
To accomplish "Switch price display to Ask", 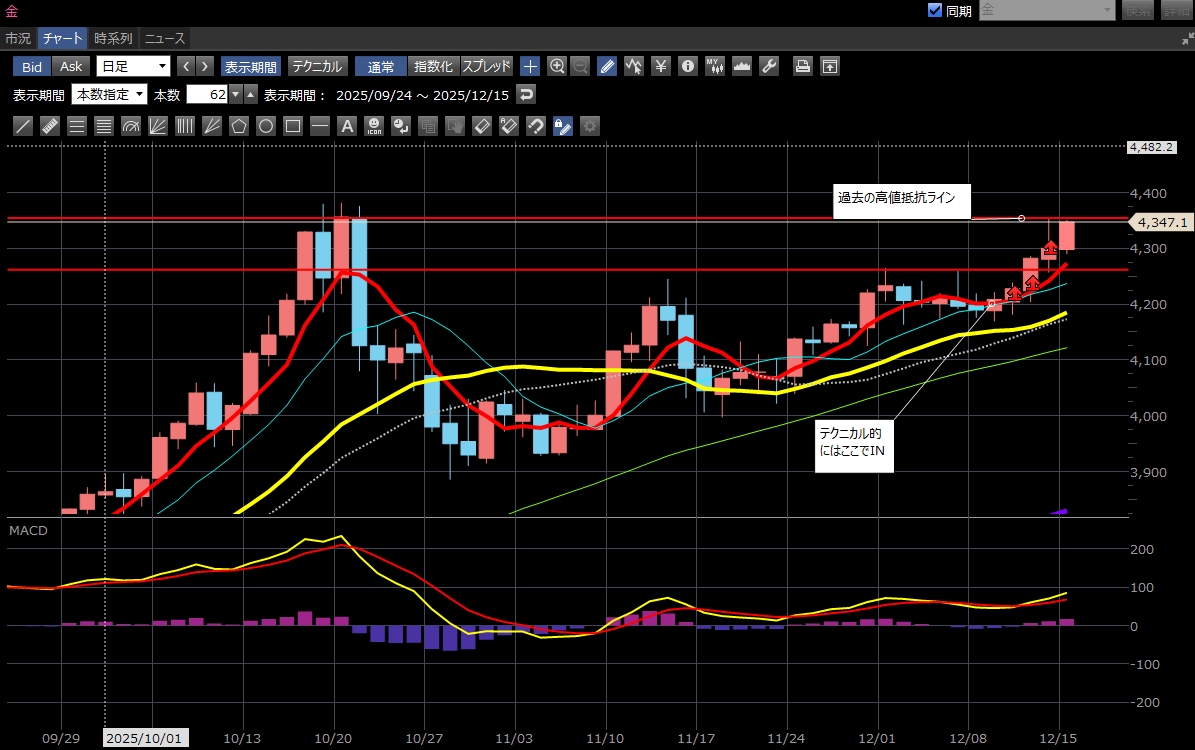I will coord(71,66).
